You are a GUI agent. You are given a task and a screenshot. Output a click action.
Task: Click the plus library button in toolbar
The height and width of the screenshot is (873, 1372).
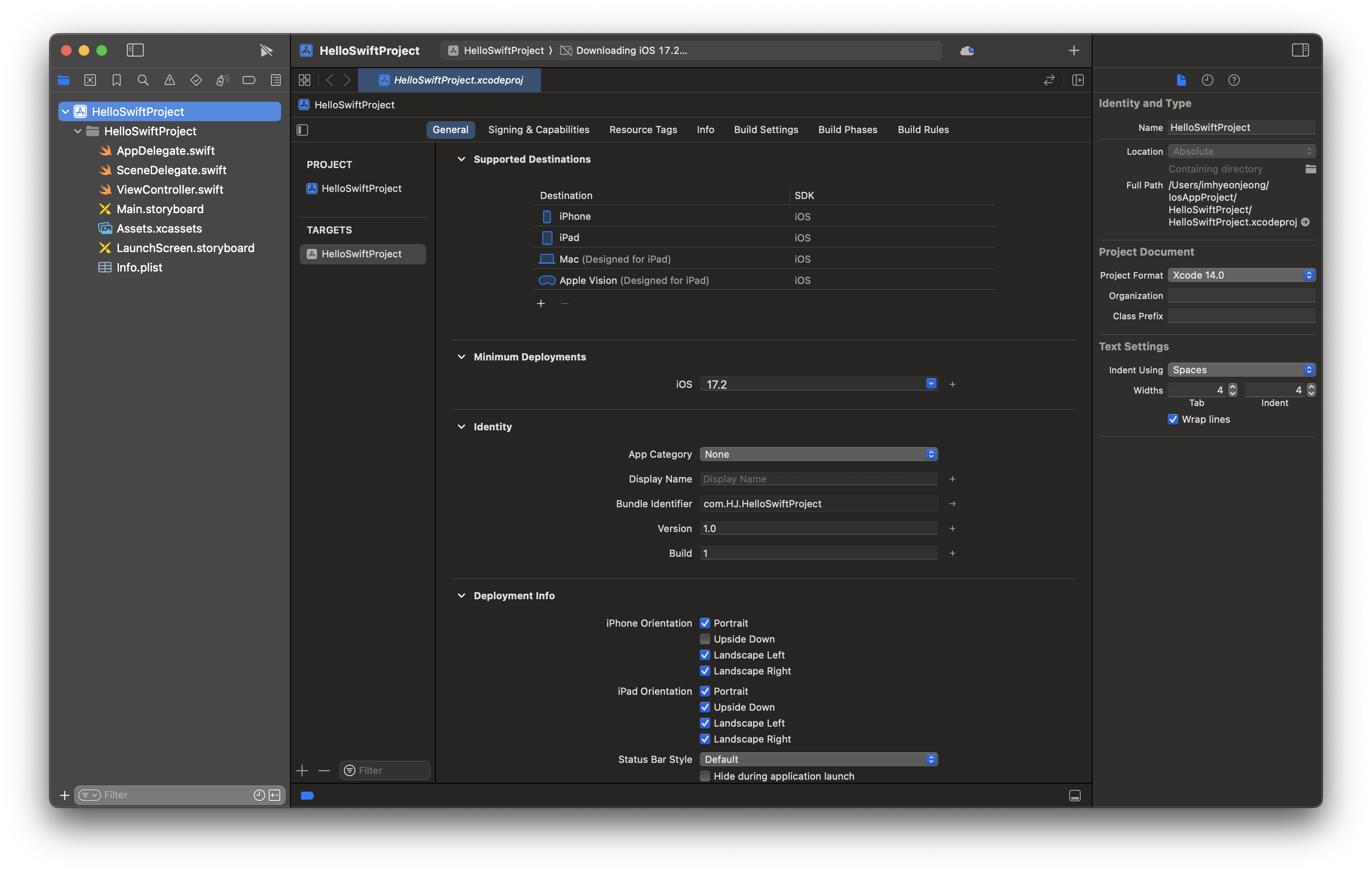tap(1074, 51)
